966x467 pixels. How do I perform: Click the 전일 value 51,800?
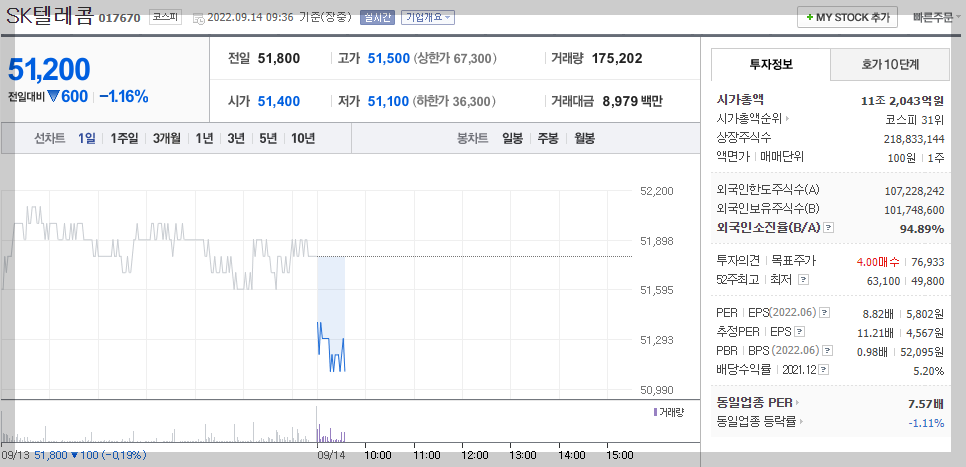point(279,59)
